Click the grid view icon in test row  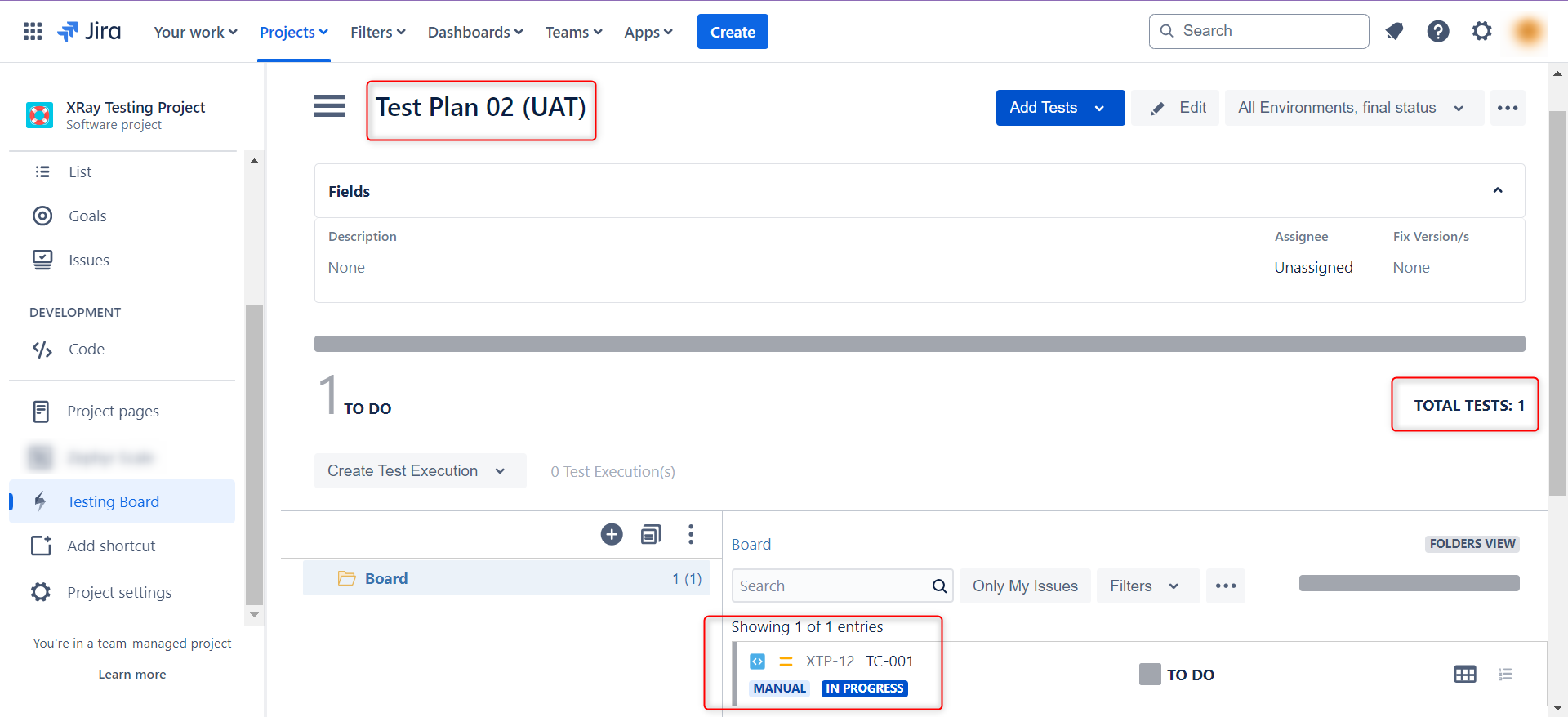1464,674
